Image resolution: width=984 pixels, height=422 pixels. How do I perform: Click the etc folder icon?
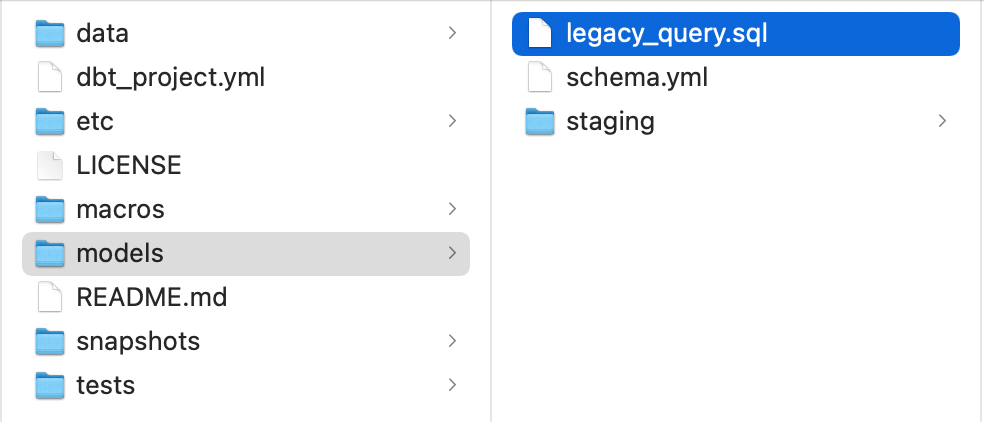[49, 122]
